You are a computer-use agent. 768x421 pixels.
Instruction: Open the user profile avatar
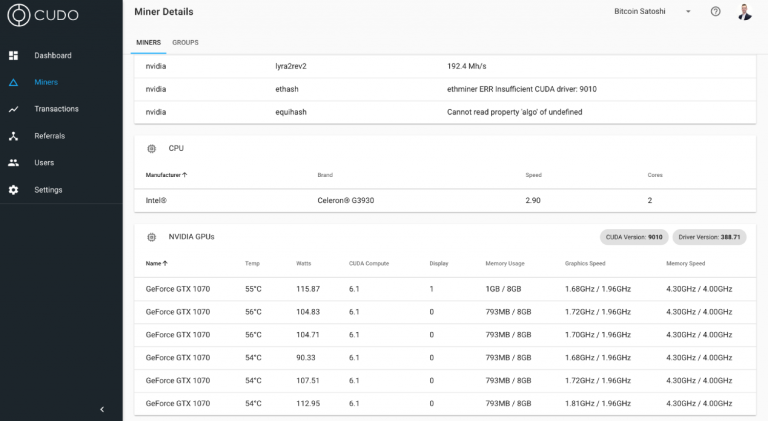point(744,12)
